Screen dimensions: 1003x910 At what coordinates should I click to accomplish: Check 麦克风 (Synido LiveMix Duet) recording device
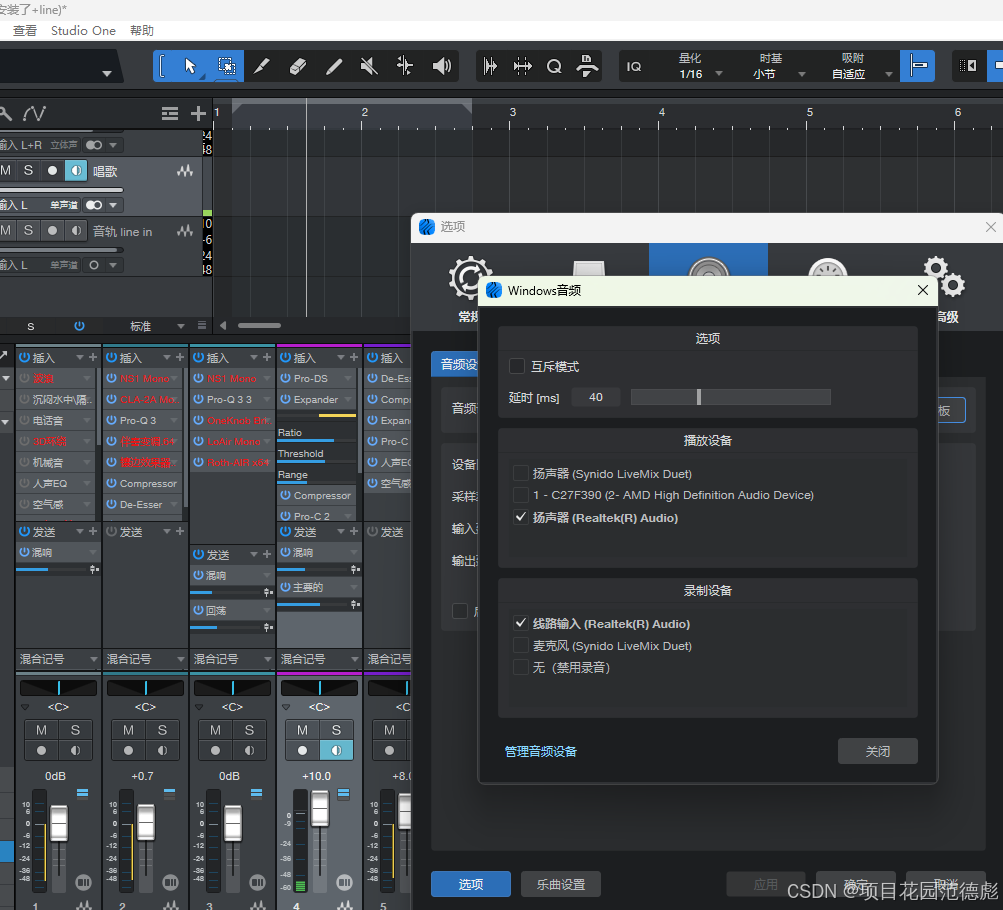521,646
